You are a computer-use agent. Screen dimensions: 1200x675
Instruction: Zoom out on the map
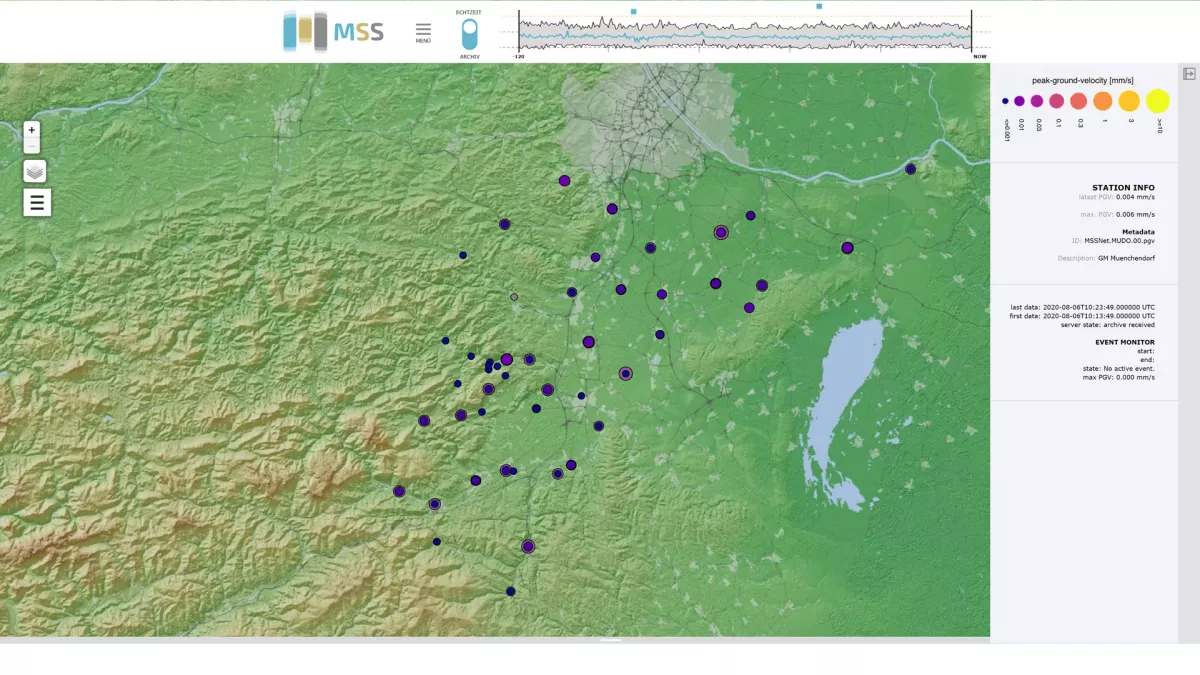pos(32,146)
